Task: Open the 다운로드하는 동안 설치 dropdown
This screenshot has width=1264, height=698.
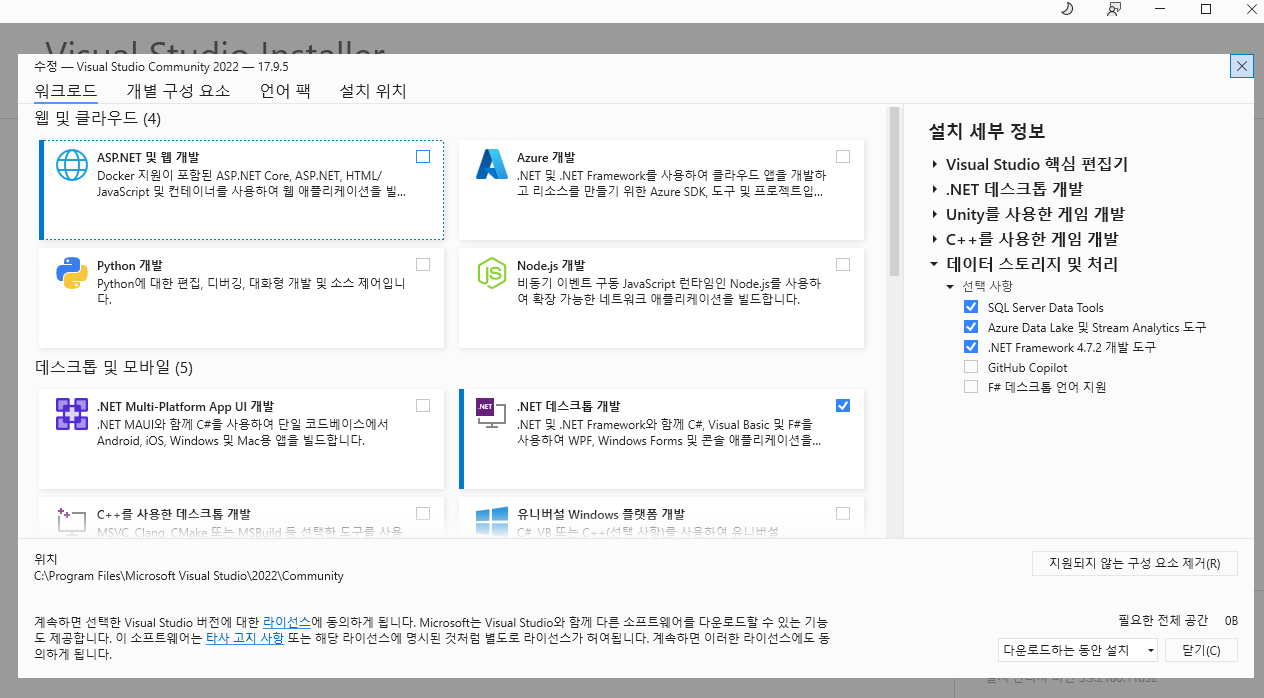Action: coord(1078,650)
